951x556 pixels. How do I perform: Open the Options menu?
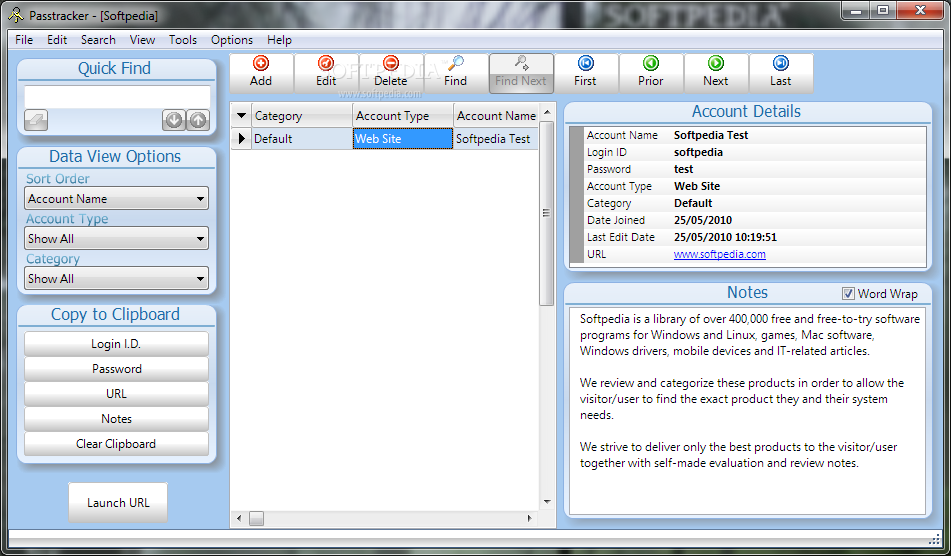(232, 40)
